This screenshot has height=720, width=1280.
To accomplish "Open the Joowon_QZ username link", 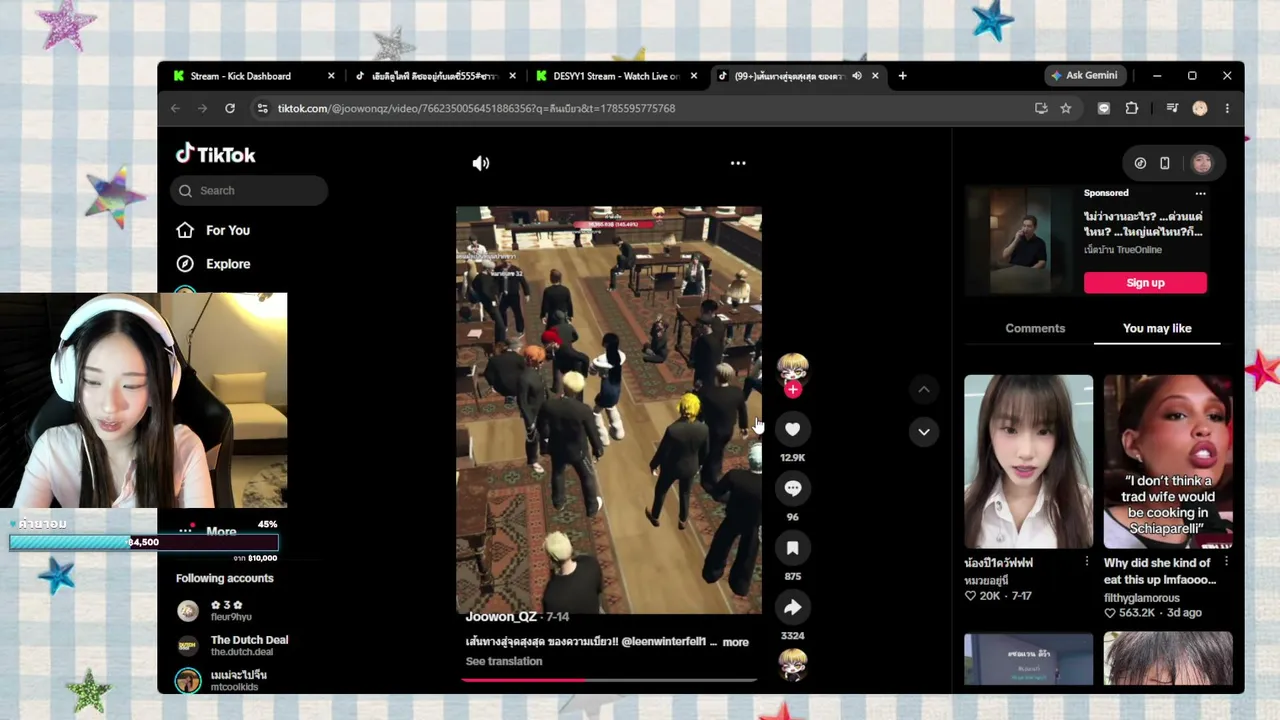I will [x=501, y=617].
